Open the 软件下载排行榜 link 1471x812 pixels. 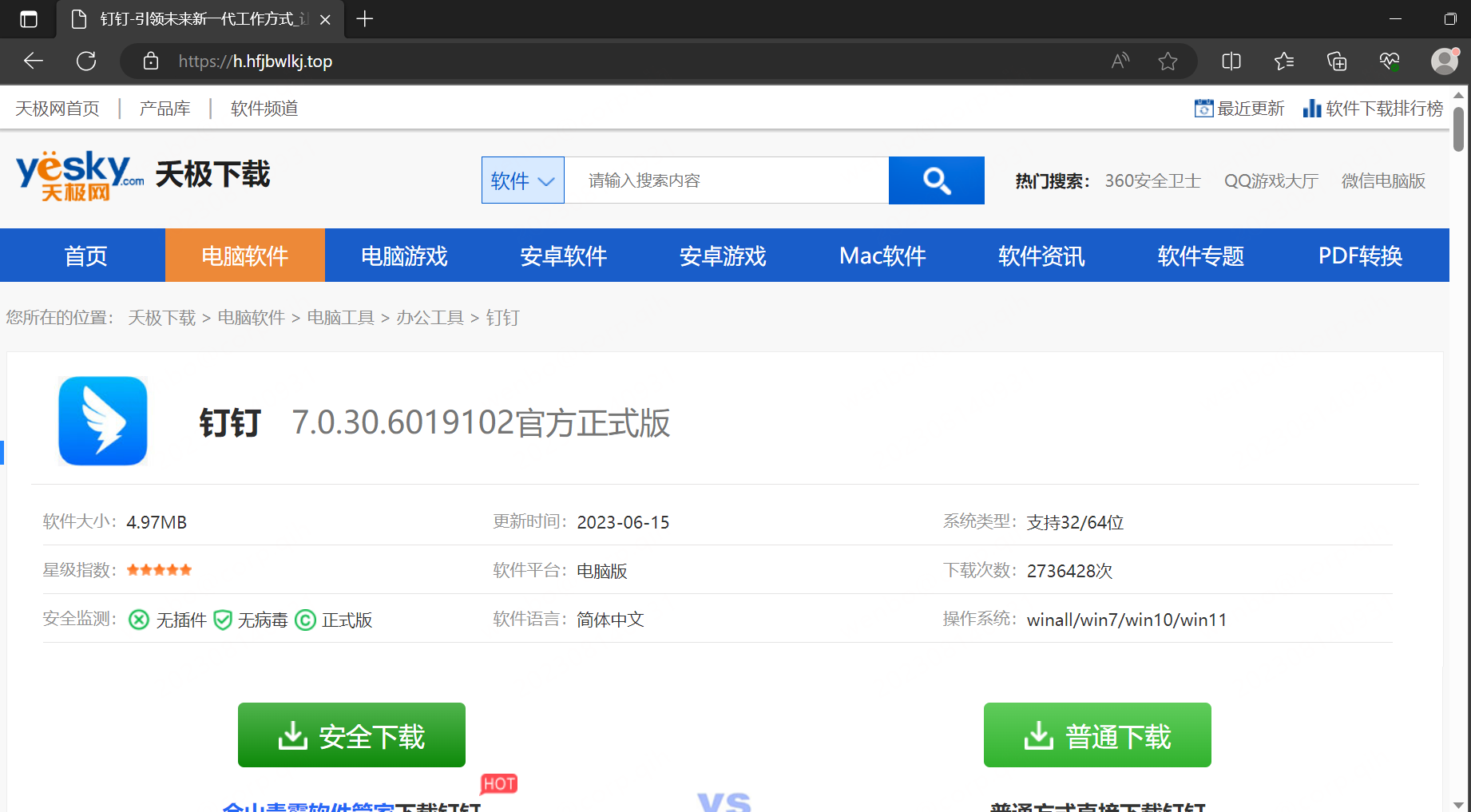coord(1385,109)
